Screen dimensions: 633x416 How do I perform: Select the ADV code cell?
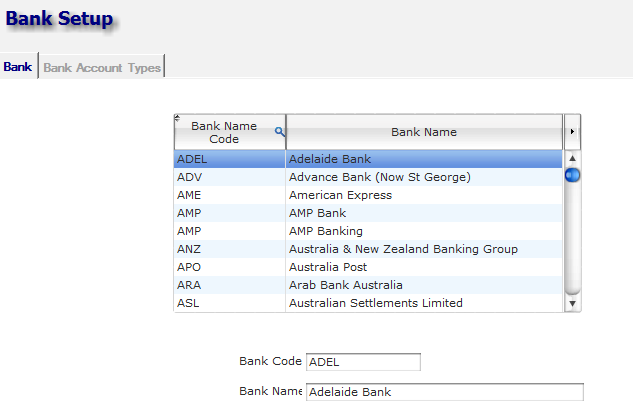click(230, 177)
